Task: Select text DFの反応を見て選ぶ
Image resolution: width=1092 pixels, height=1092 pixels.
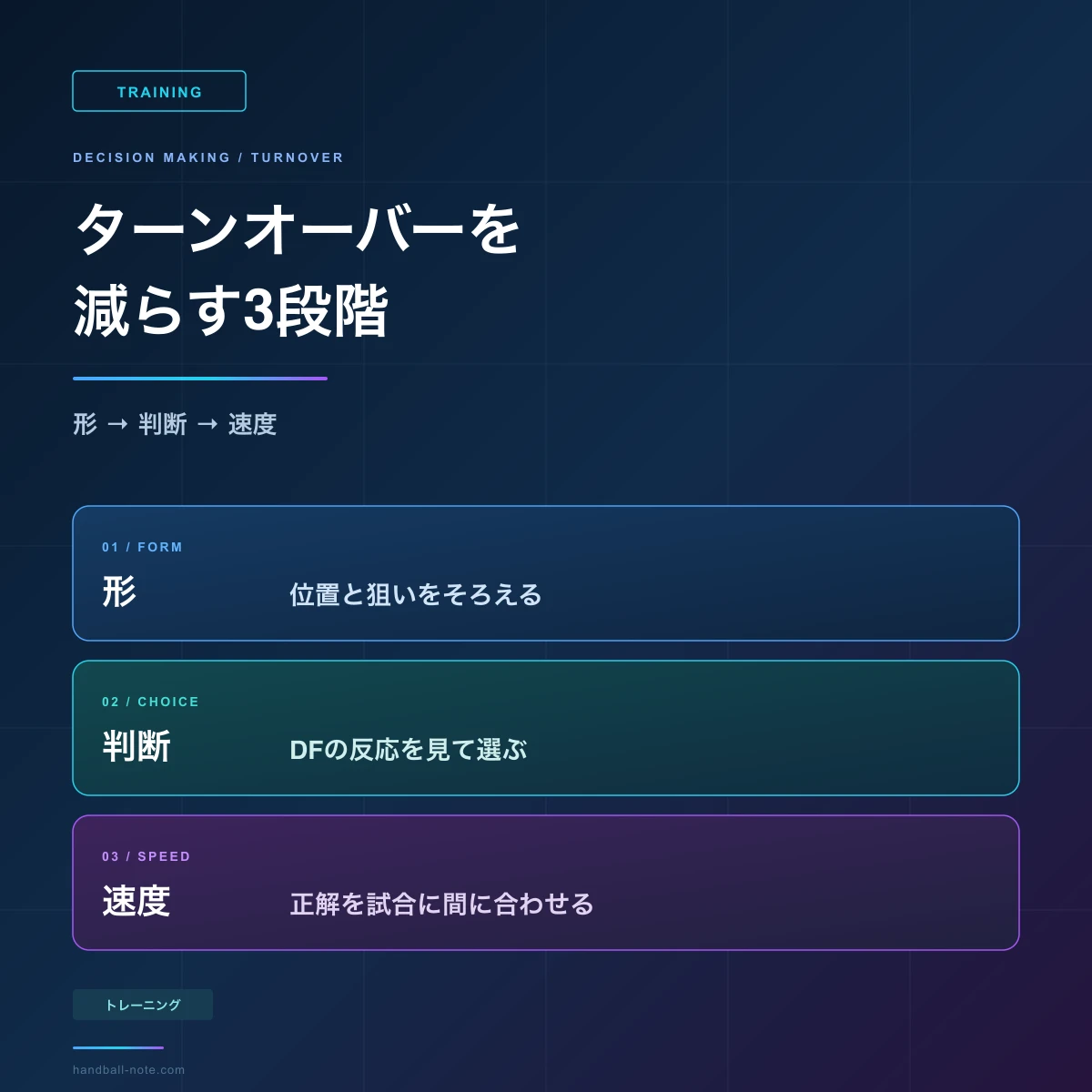Action: tap(409, 750)
